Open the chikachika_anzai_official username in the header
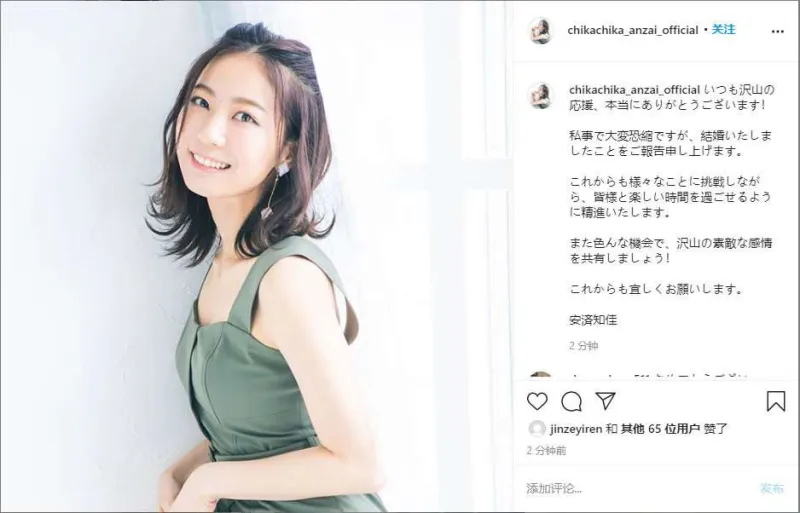Image resolution: width=800 pixels, height=513 pixels. [633, 30]
